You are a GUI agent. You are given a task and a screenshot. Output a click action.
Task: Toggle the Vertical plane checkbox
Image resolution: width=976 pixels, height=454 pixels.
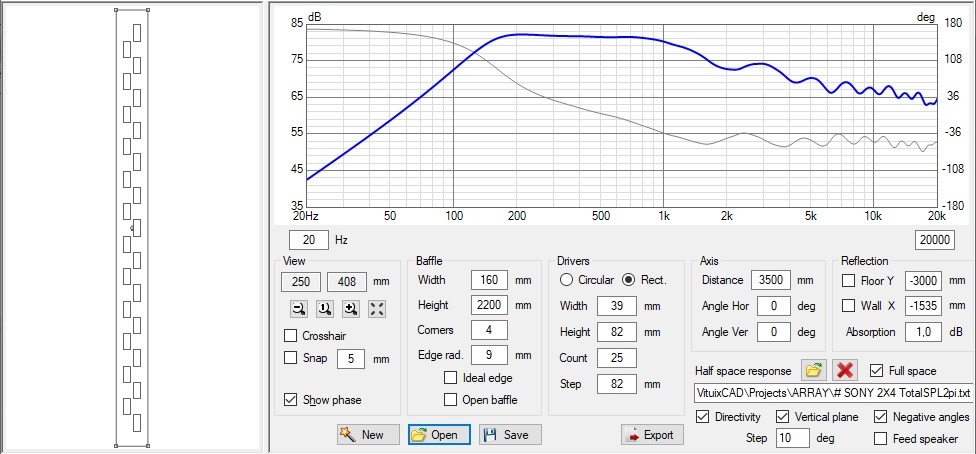pyautogui.click(x=782, y=417)
